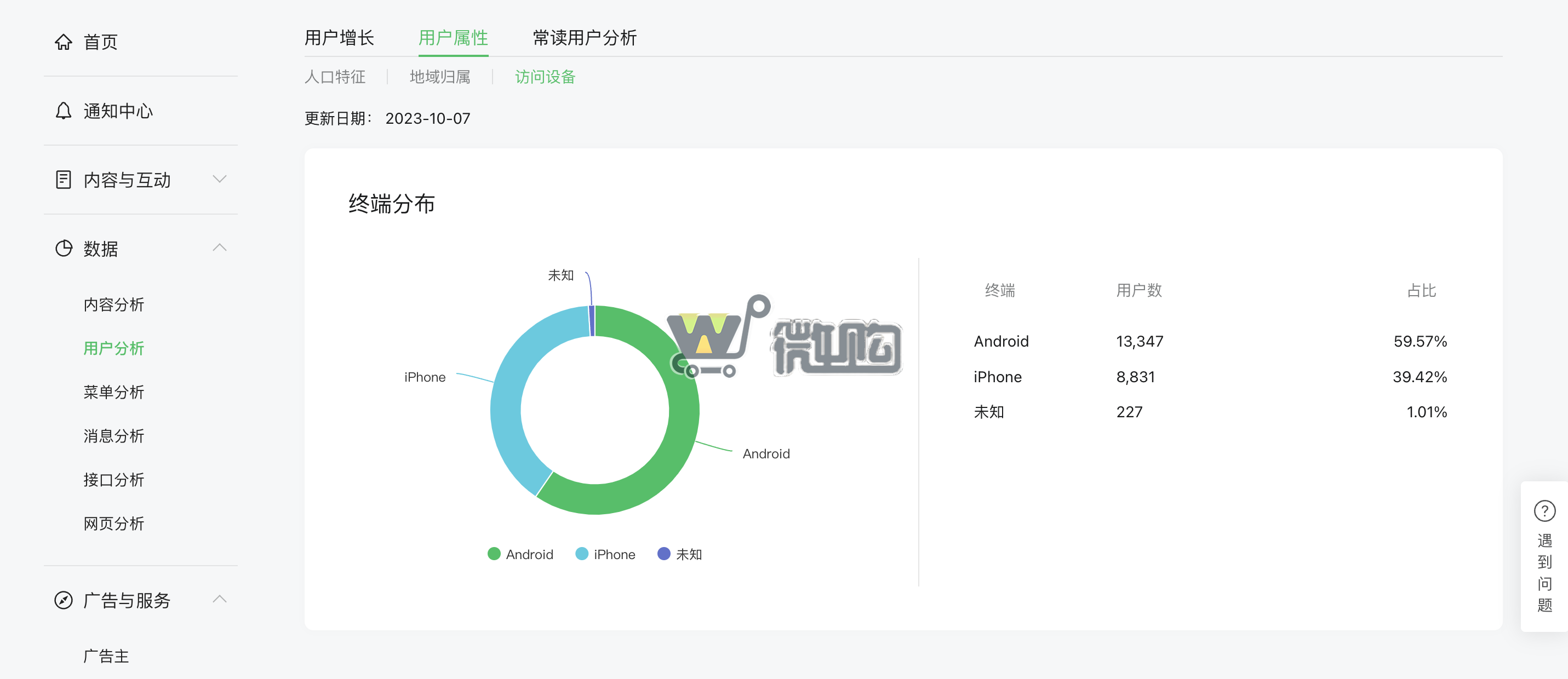The height and width of the screenshot is (679, 1568).
Task: Open 菜单分析 in the sidebar
Action: point(113,392)
